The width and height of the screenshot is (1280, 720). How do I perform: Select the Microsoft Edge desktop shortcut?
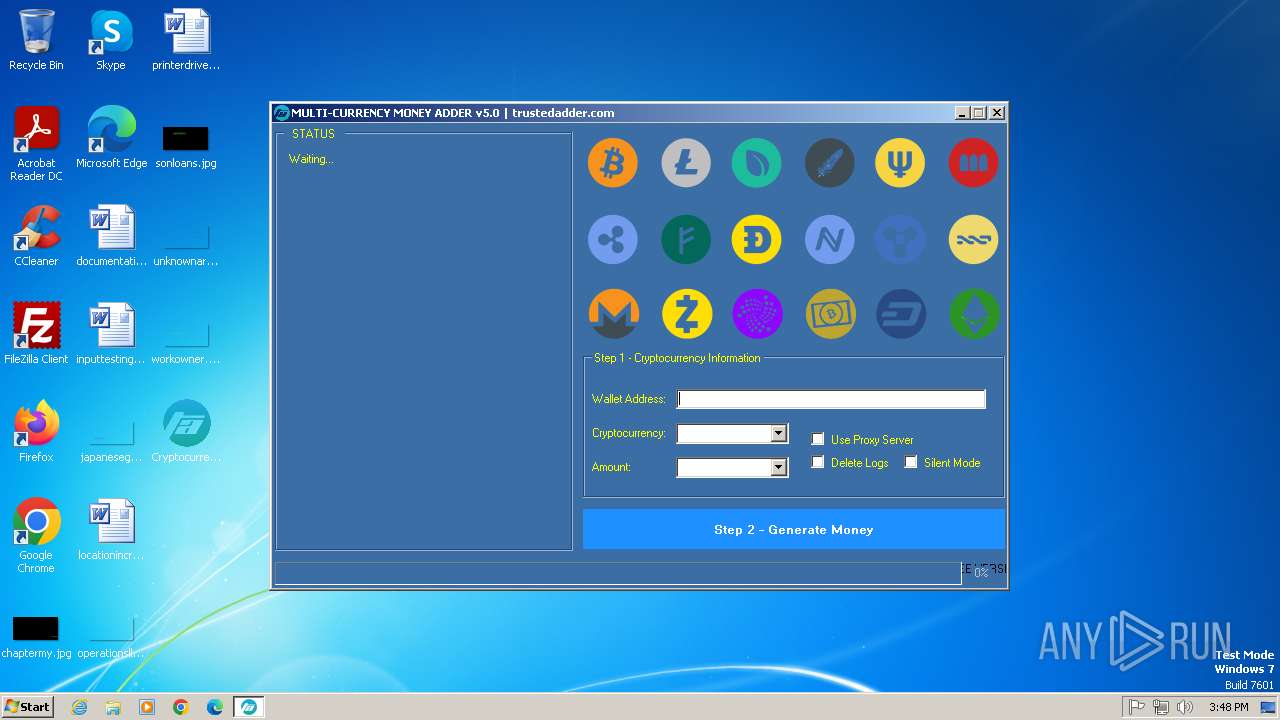(111, 138)
